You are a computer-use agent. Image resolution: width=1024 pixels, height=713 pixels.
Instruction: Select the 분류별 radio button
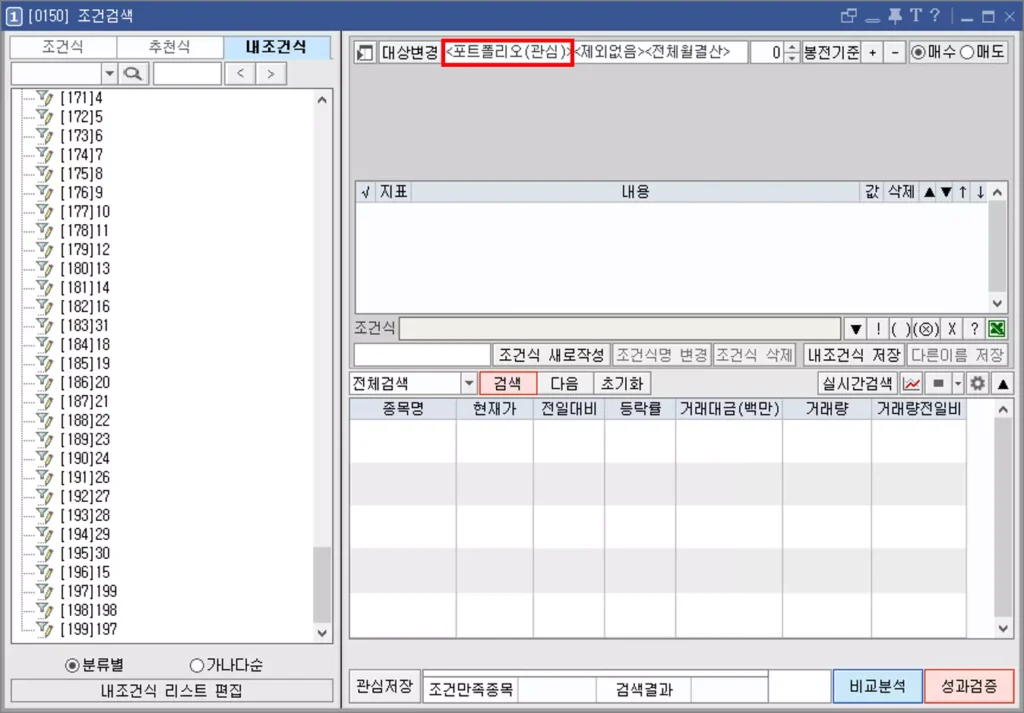(72, 665)
